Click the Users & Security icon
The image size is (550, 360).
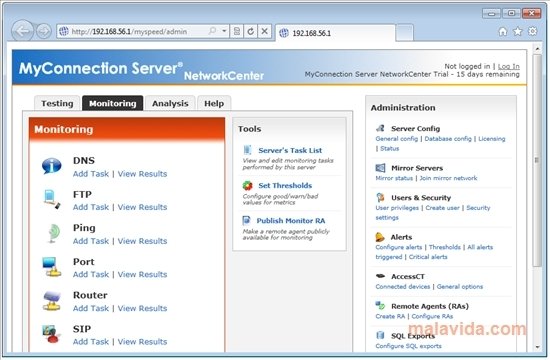[380, 197]
